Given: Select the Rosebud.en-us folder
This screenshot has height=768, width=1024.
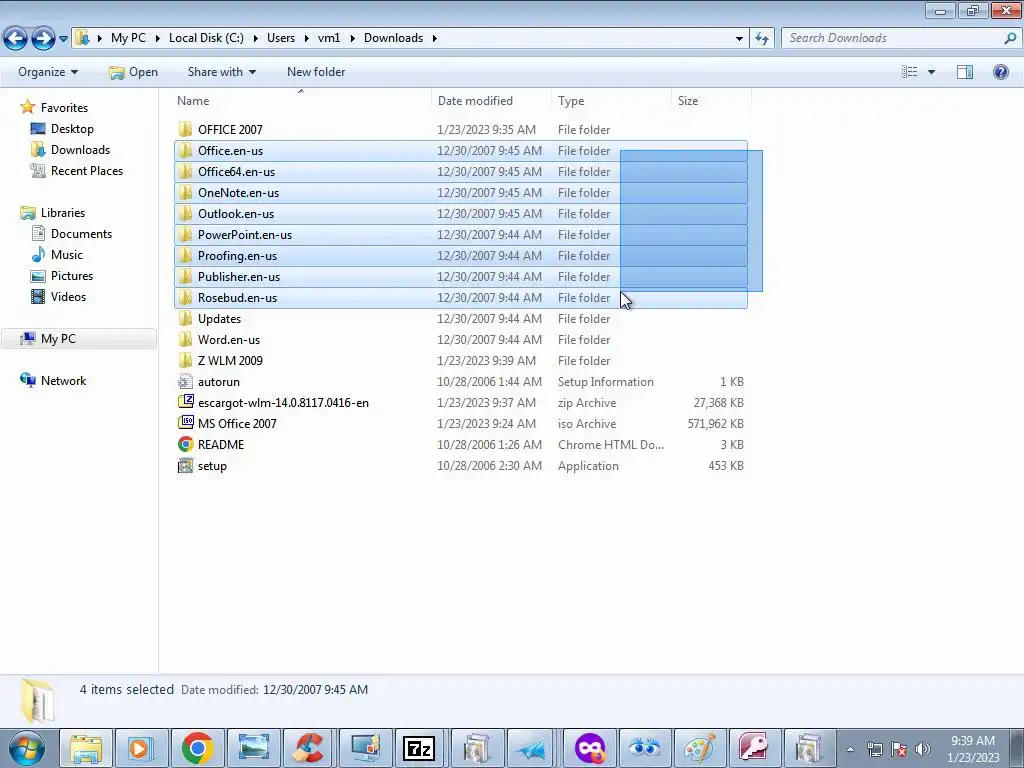Looking at the screenshot, I should pos(460,298).
